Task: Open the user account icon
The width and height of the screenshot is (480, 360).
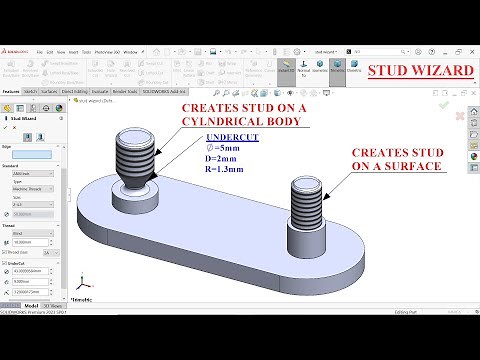Action: pyautogui.click(x=418, y=52)
